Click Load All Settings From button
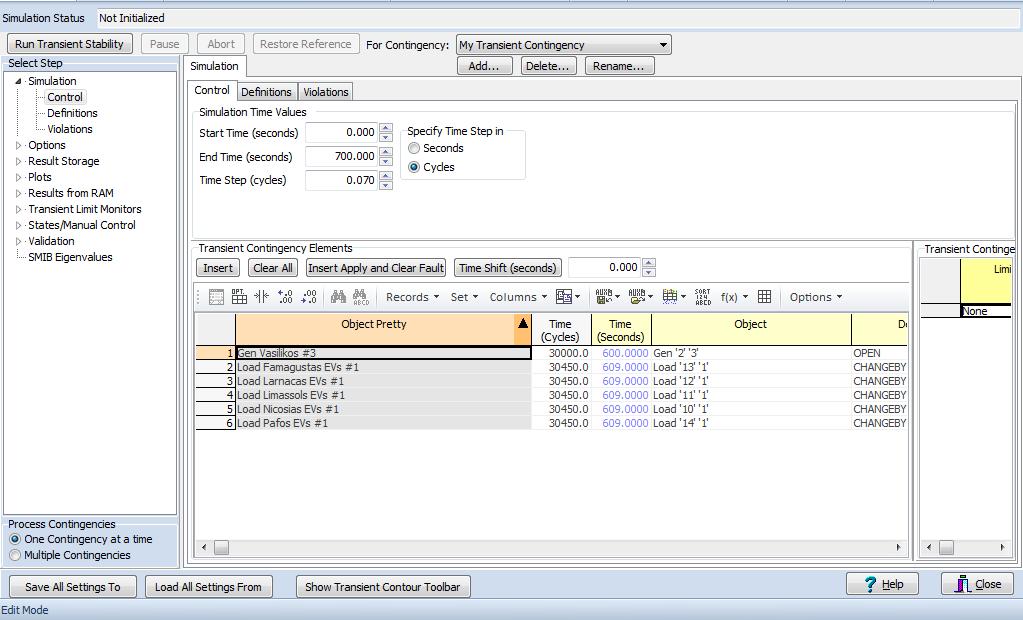The image size is (1023, 620). pyautogui.click(x=208, y=587)
